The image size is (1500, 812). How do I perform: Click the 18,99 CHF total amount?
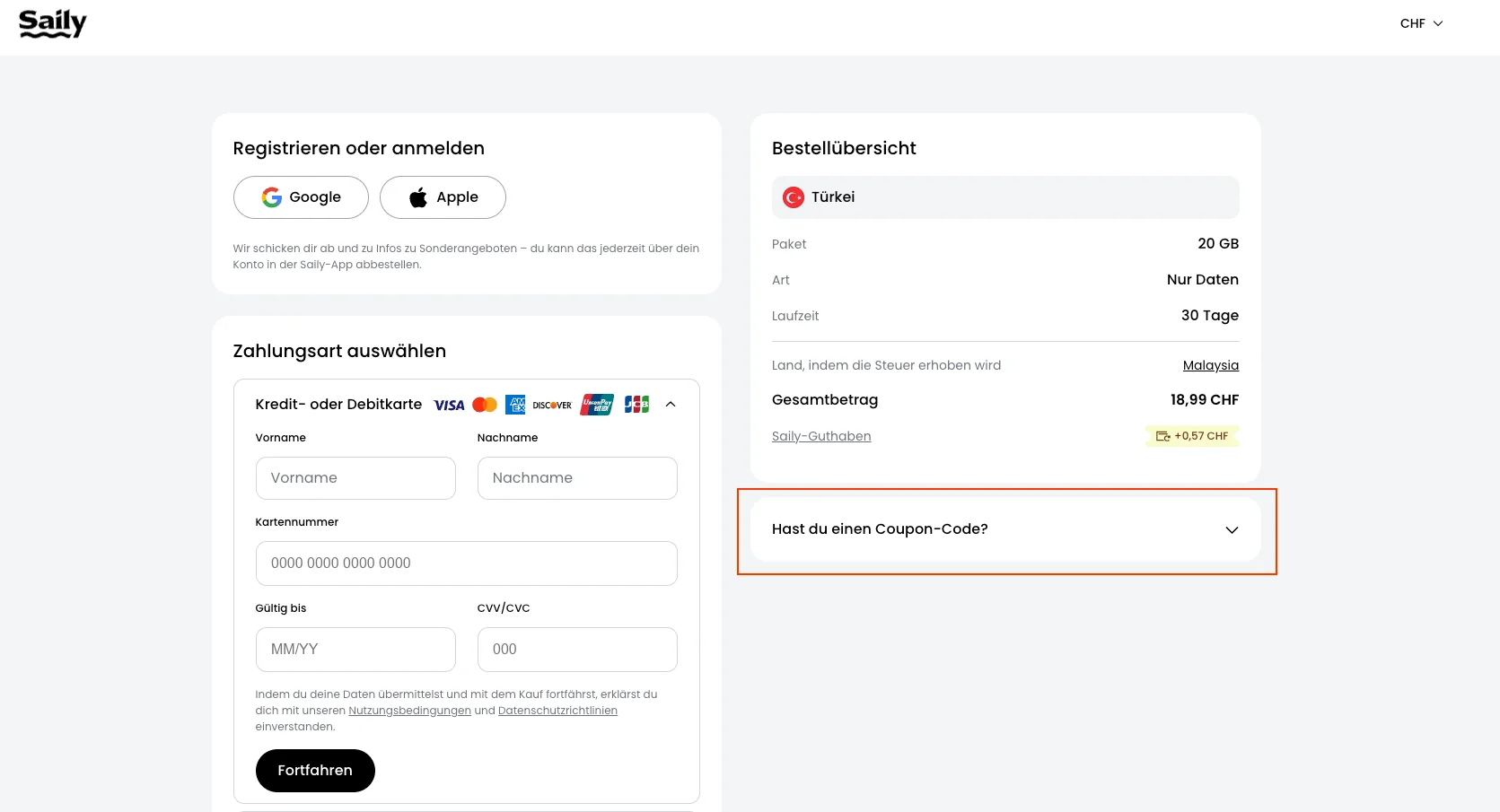pos(1204,400)
